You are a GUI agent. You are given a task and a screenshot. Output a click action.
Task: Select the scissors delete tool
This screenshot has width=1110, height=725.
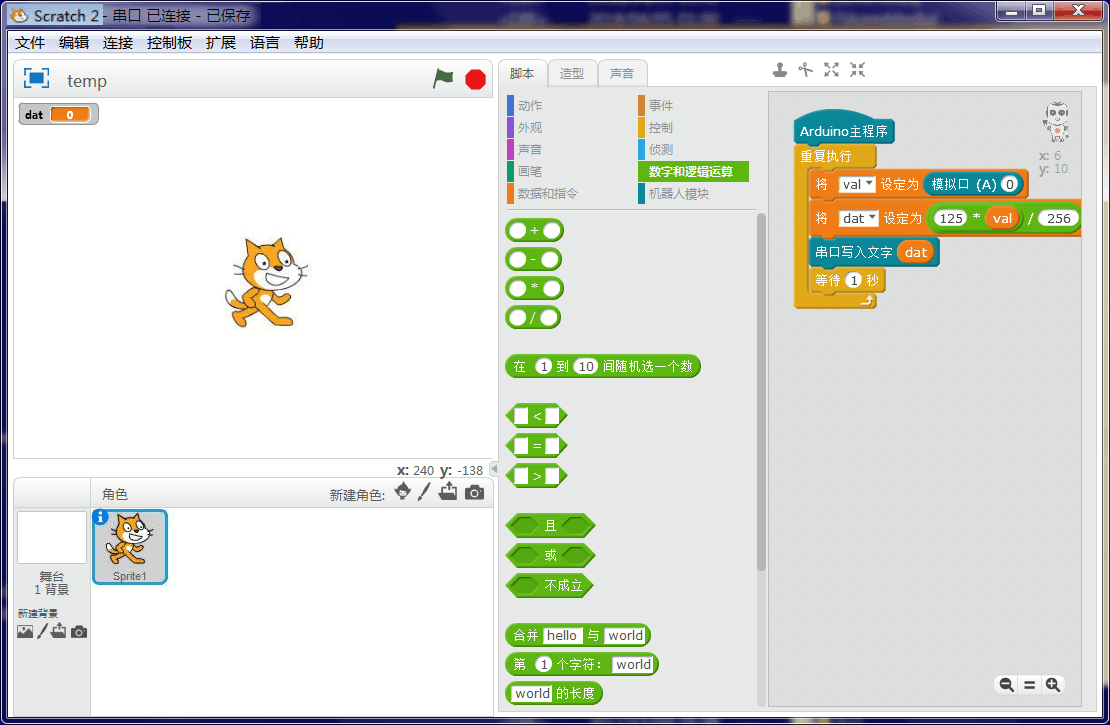click(806, 69)
